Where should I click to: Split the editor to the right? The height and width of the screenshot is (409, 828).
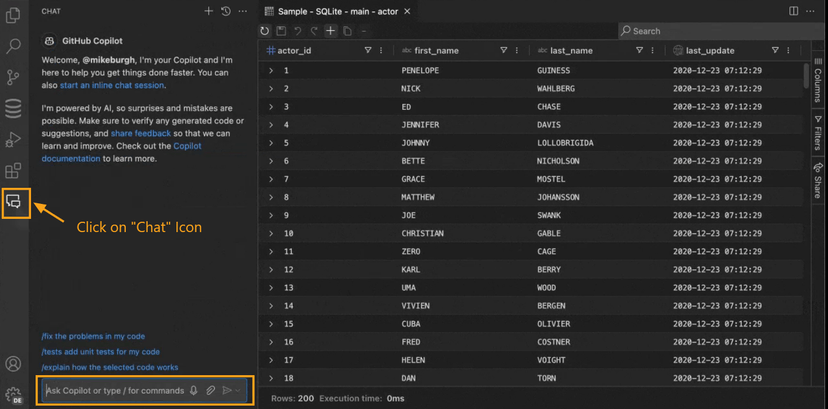point(793,11)
